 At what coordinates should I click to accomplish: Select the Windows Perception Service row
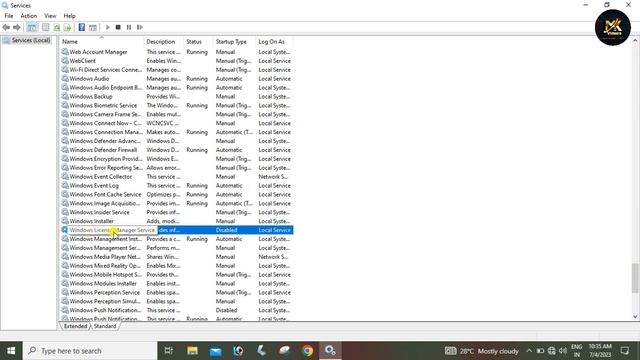[x=177, y=293]
